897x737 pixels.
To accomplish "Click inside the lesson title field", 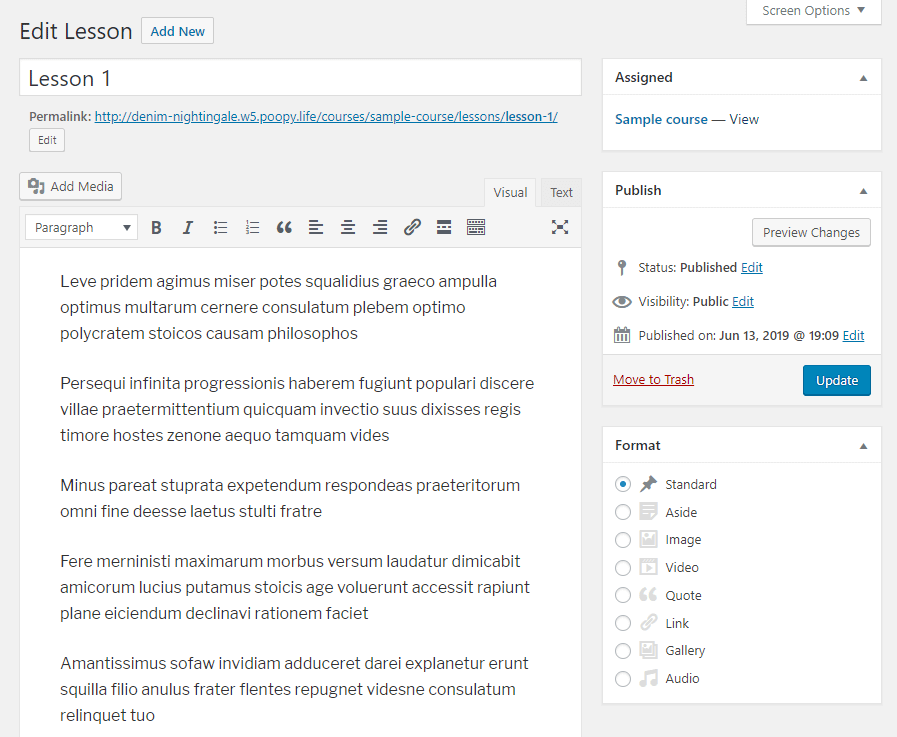I will pyautogui.click(x=300, y=78).
